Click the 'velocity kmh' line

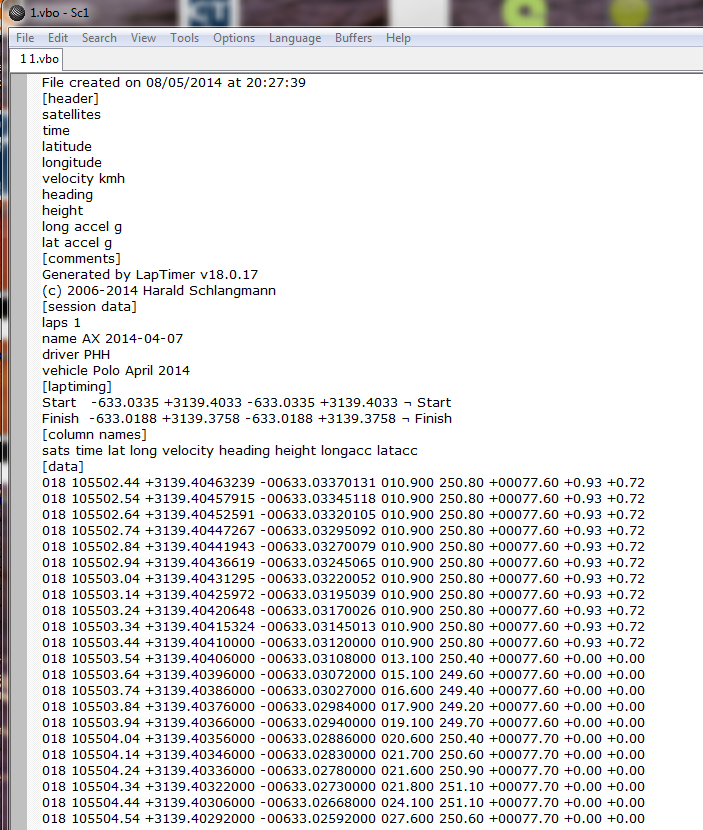(83, 178)
